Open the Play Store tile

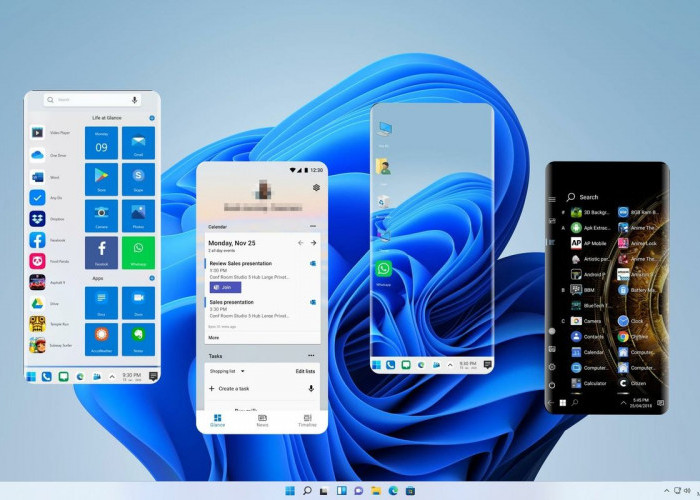(101, 179)
